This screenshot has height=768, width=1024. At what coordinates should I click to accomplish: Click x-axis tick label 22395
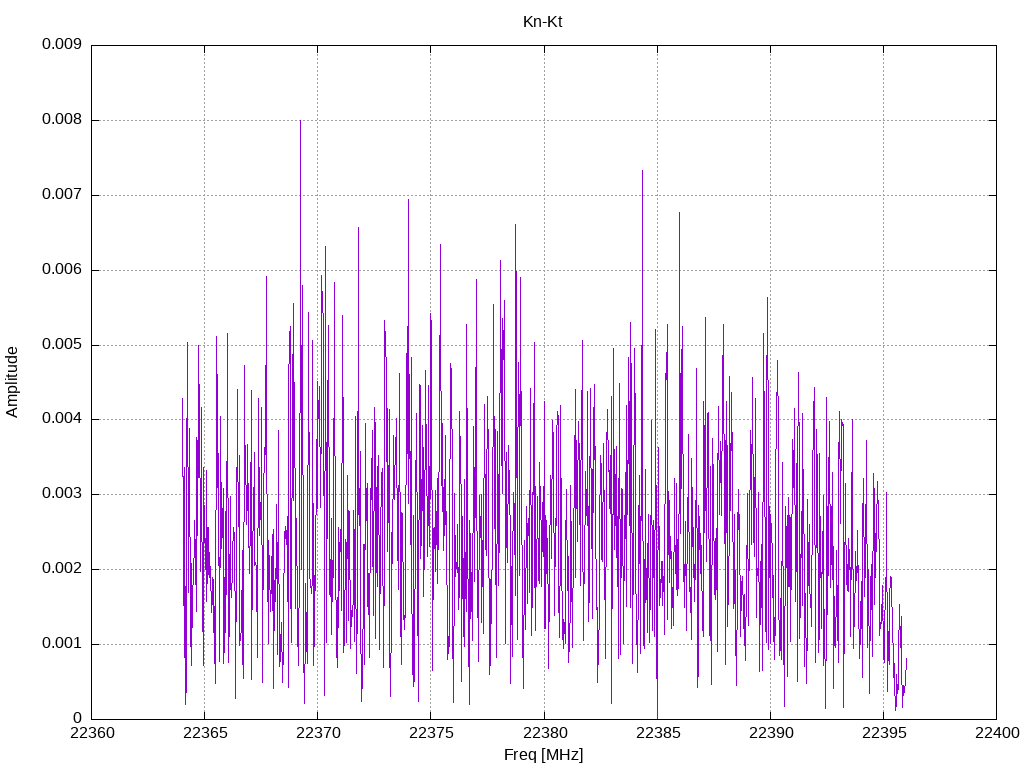(x=884, y=733)
